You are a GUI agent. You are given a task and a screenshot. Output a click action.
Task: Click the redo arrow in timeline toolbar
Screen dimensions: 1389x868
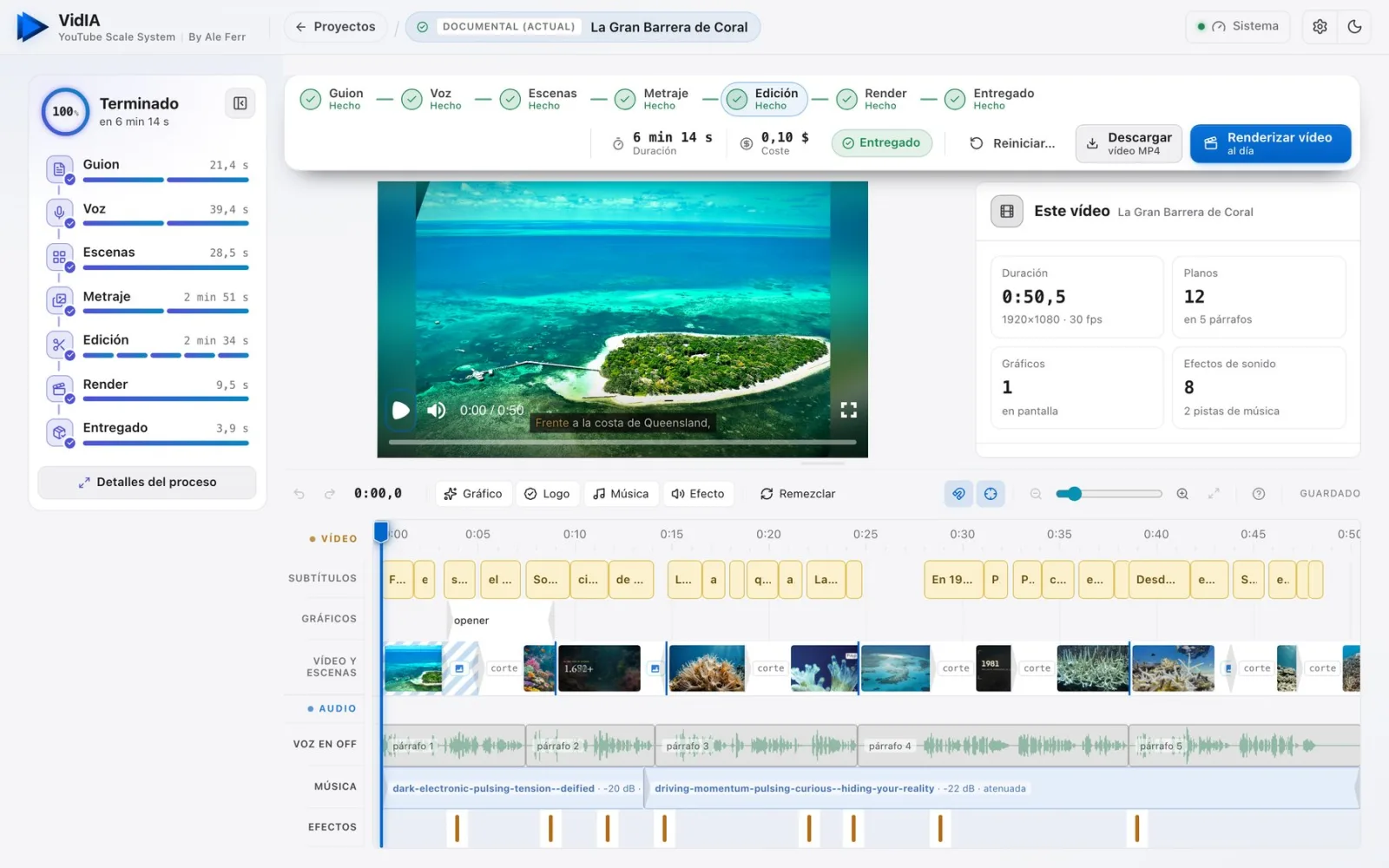pyautogui.click(x=330, y=494)
